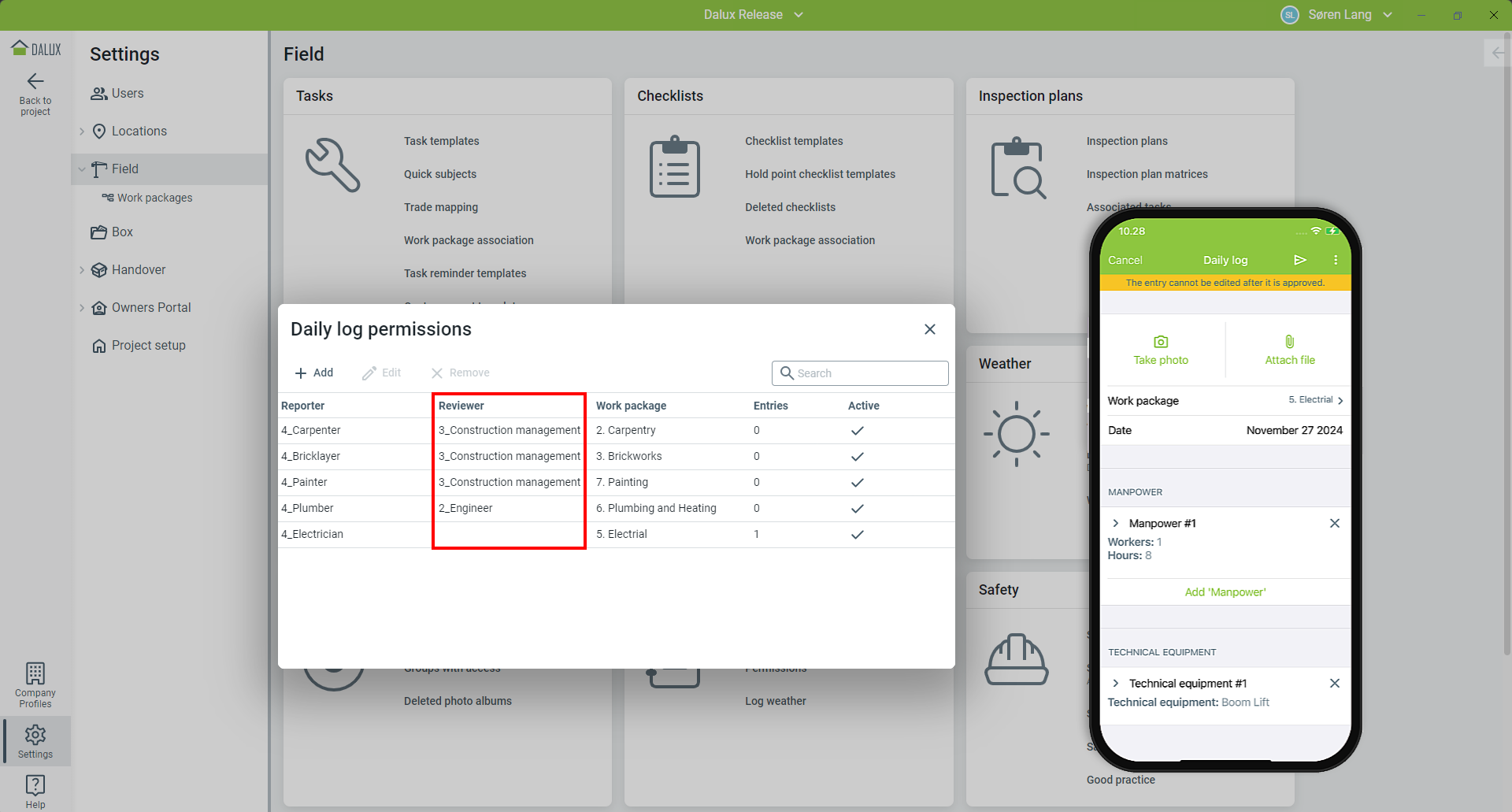This screenshot has width=1512, height=812.
Task: Close the Daily log permissions dialog
Action: pos(929,329)
